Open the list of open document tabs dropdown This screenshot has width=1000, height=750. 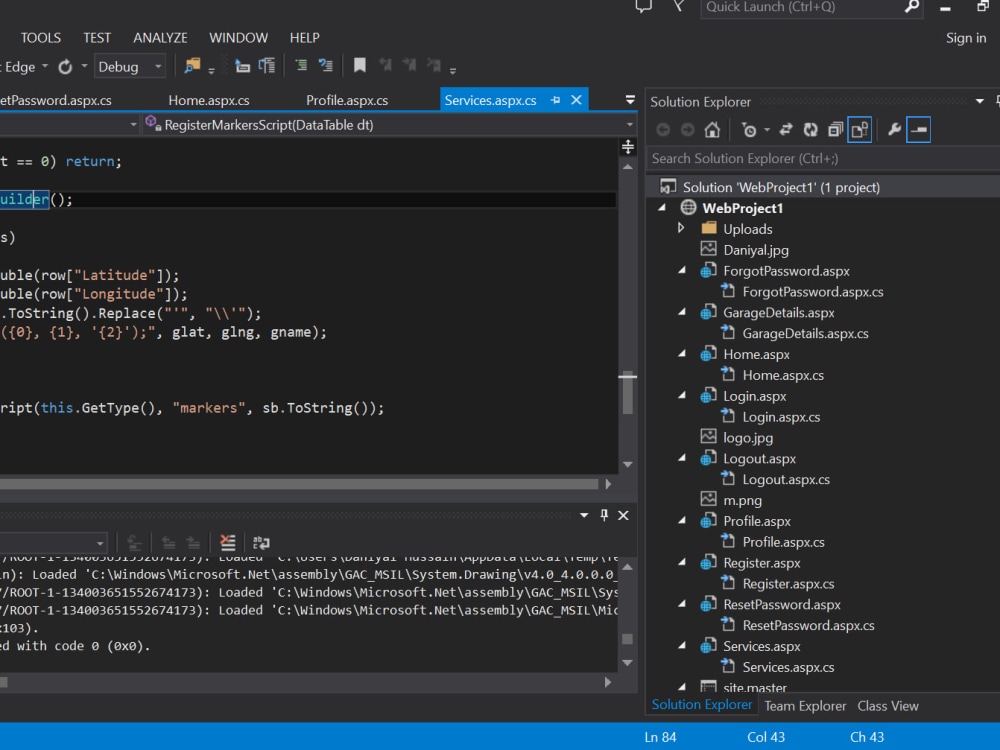pos(630,99)
